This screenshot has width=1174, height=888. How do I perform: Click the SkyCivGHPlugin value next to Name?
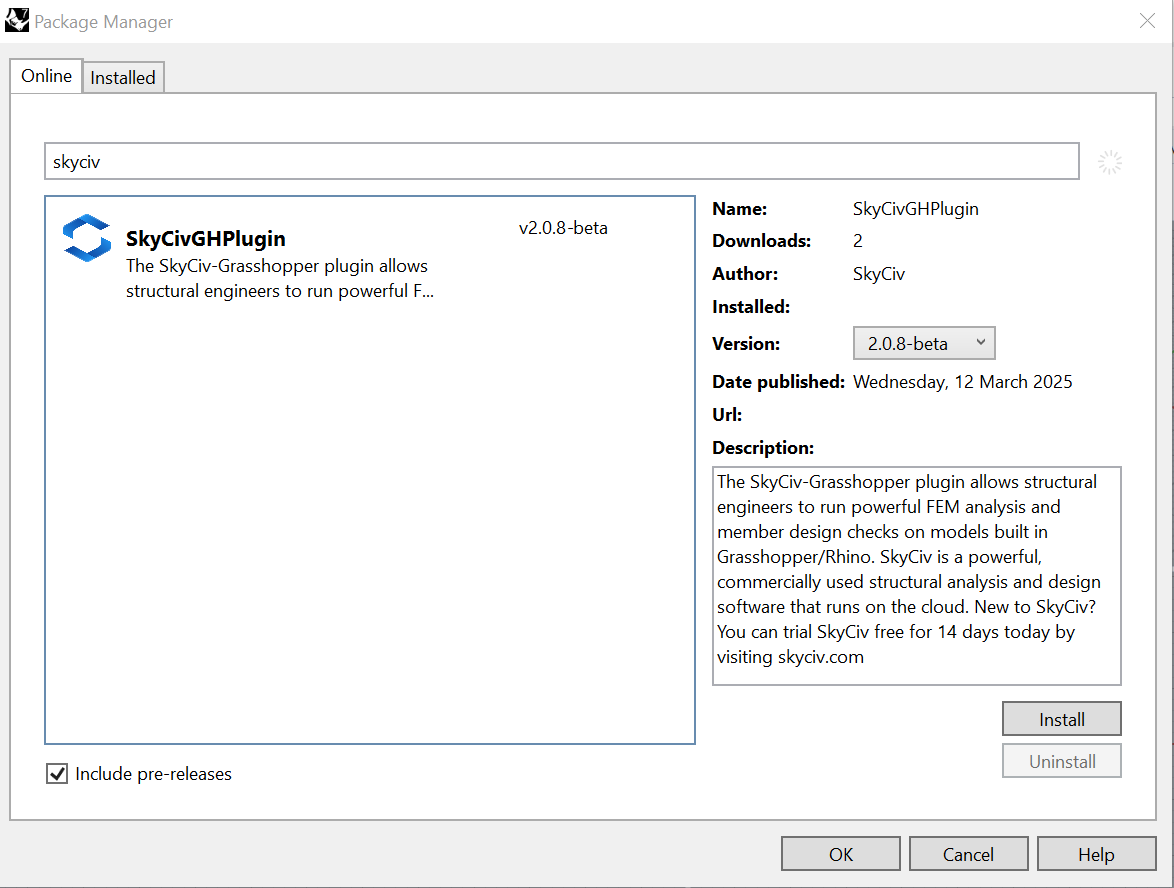[x=915, y=209]
